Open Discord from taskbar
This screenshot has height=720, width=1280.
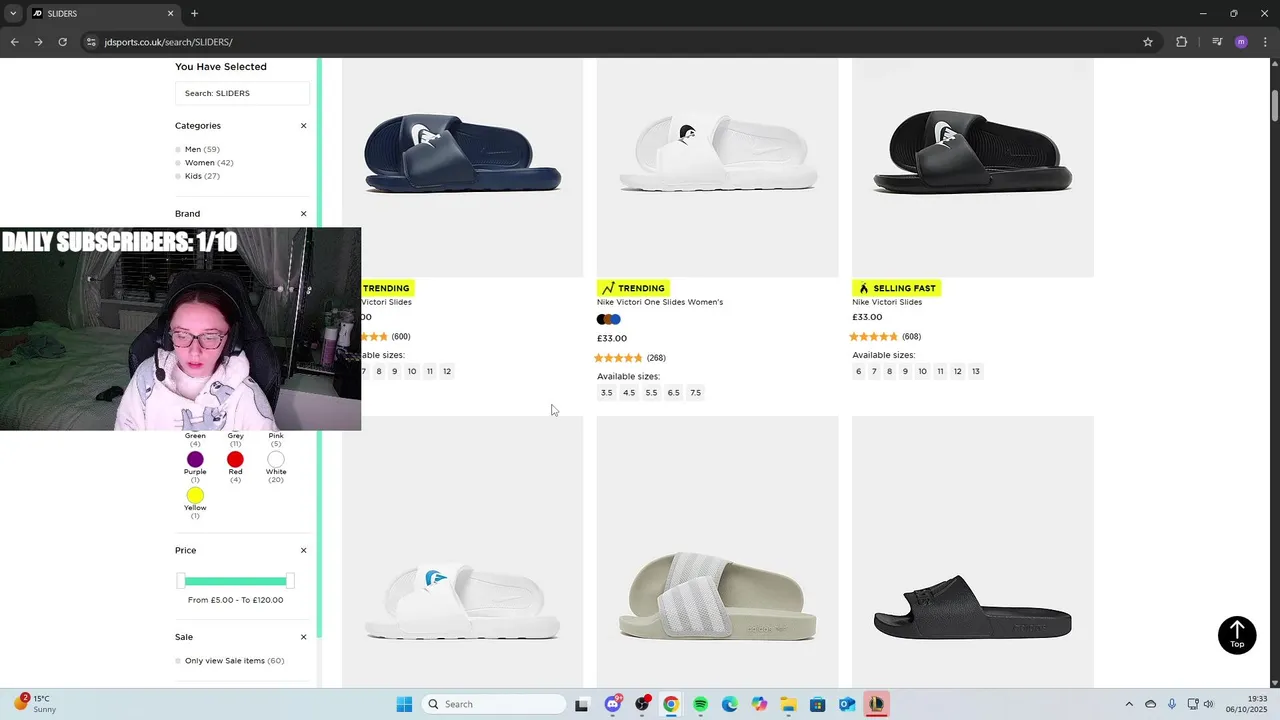(x=613, y=704)
